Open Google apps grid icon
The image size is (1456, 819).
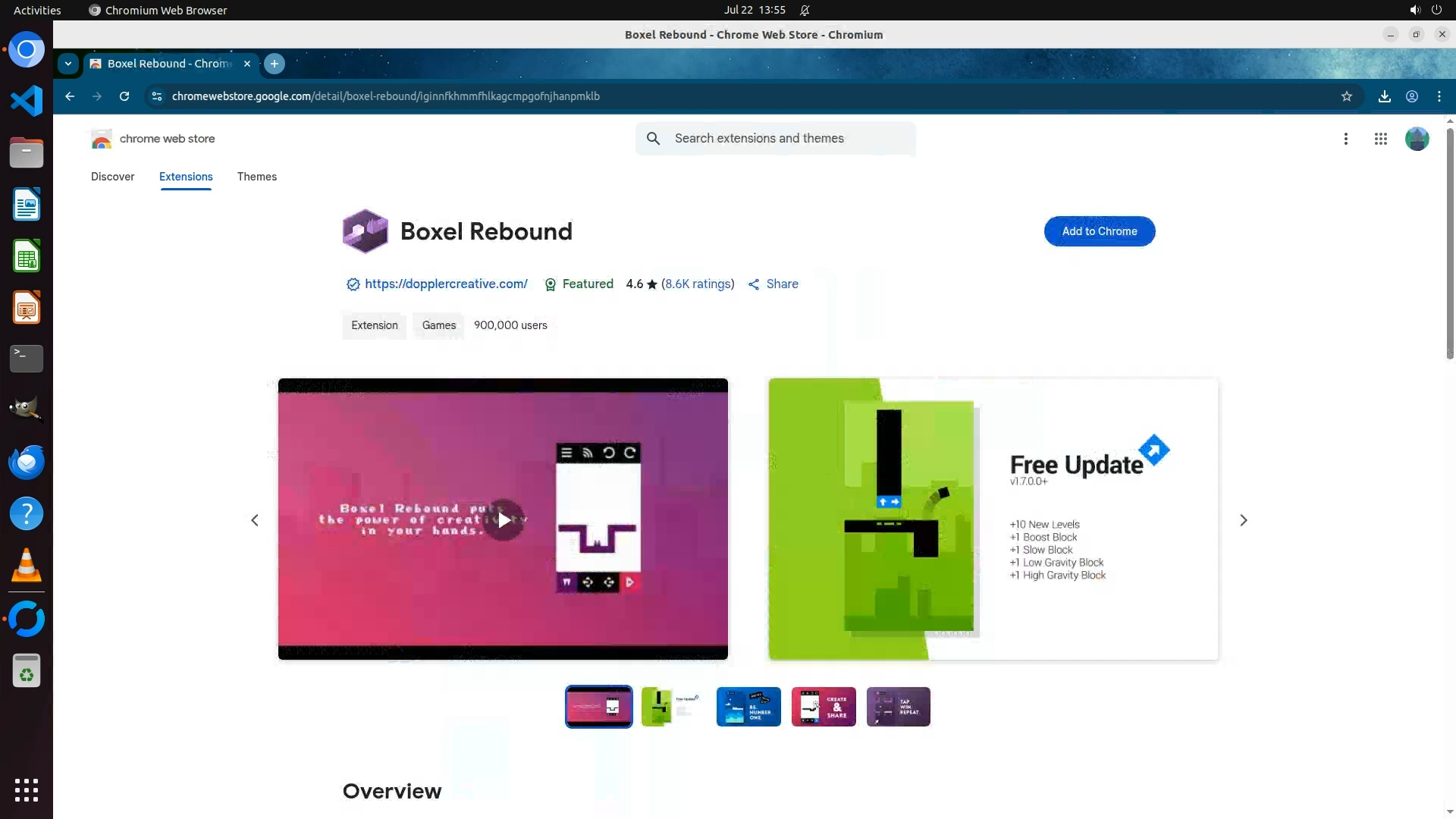(x=1380, y=139)
